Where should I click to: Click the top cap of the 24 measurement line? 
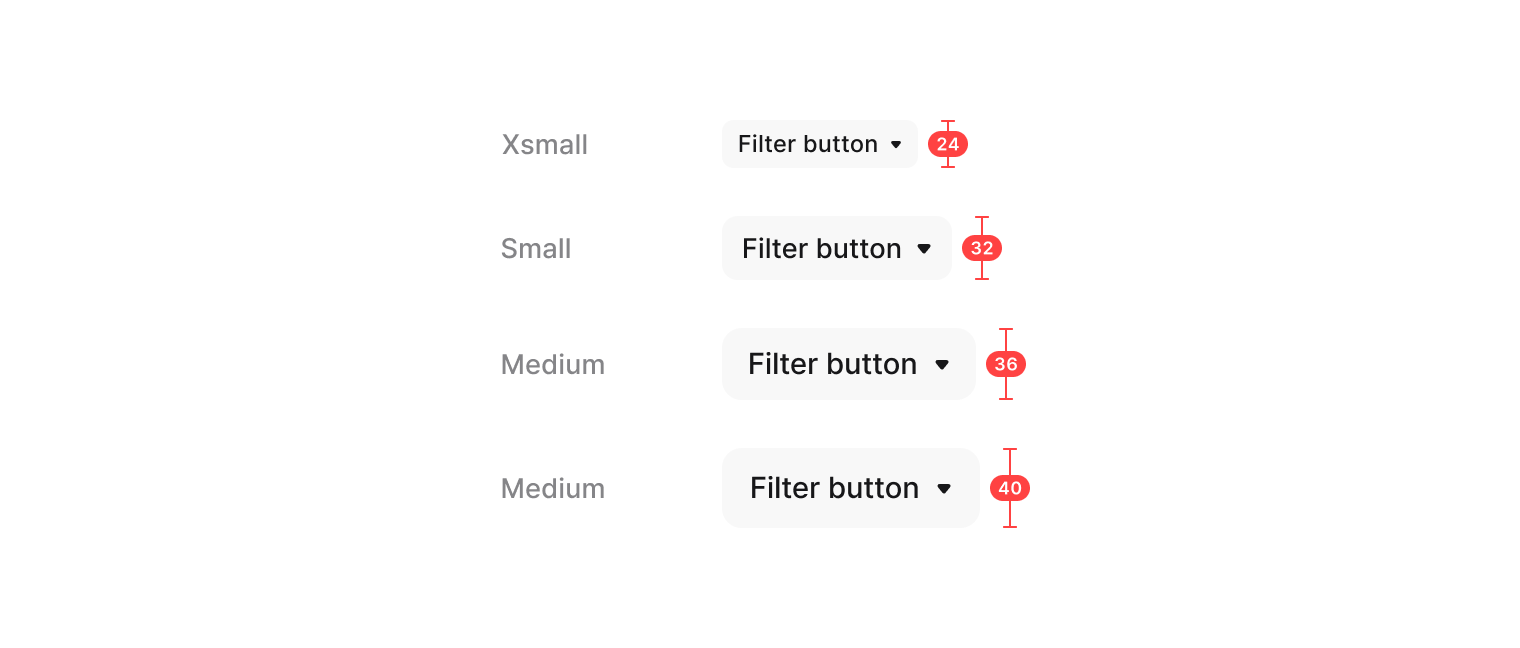point(948,121)
